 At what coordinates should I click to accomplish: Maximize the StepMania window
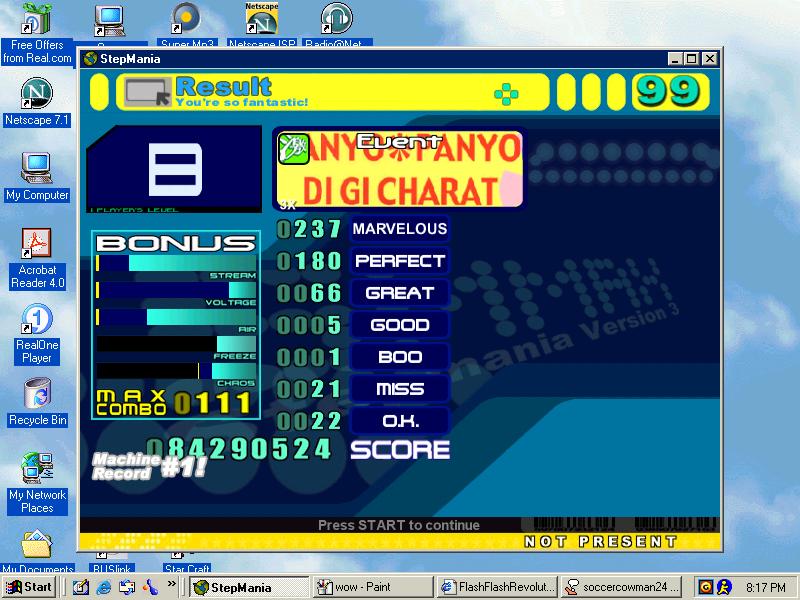coord(691,59)
